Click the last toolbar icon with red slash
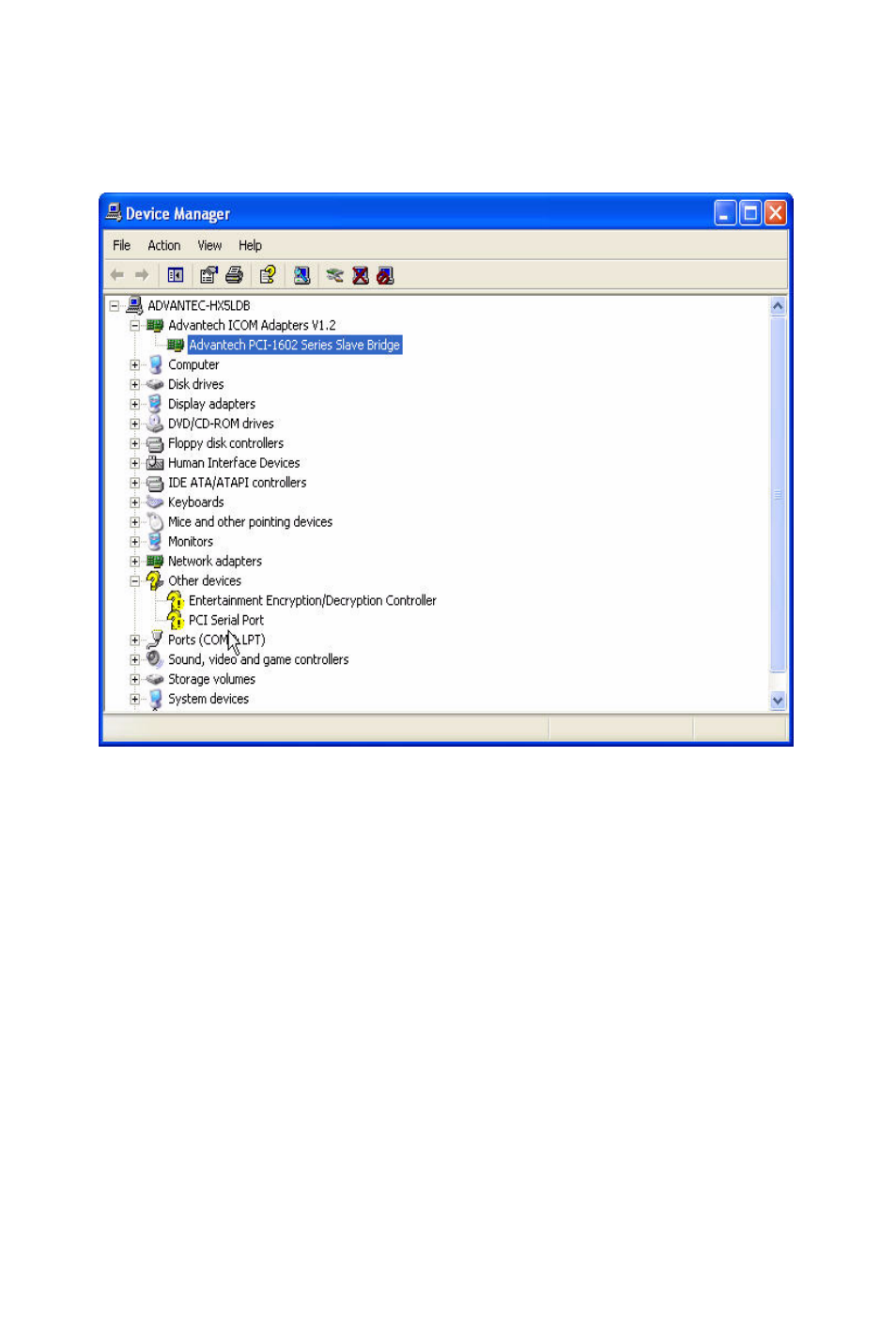Image resolution: width=896 pixels, height=1343 pixels. tap(385, 275)
